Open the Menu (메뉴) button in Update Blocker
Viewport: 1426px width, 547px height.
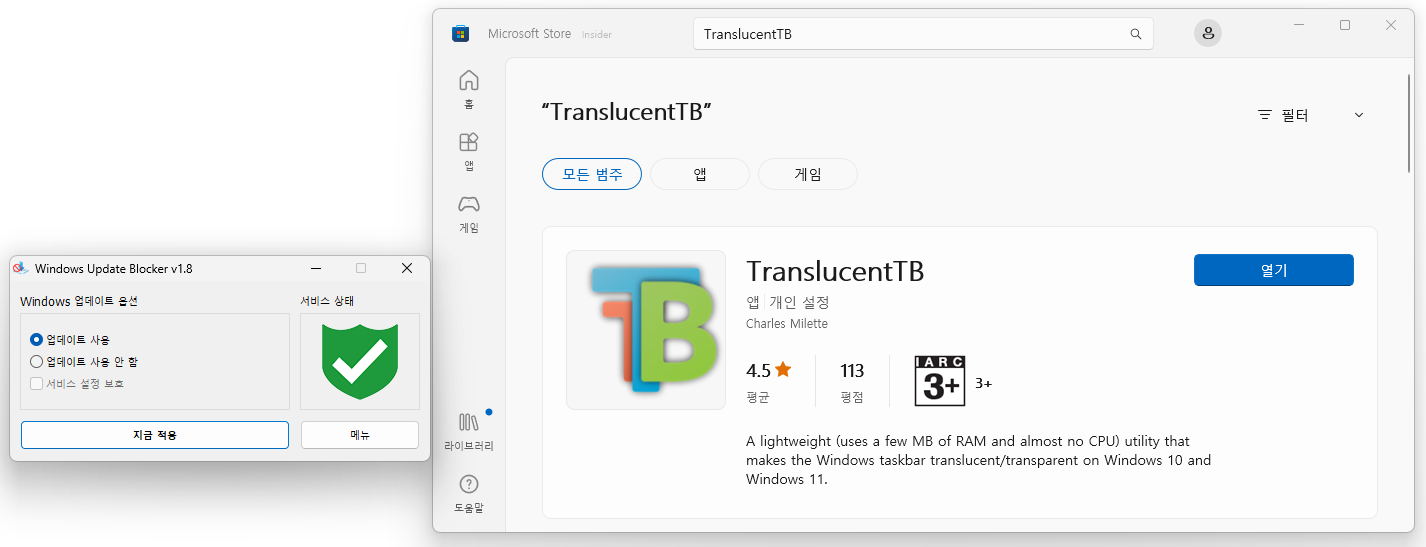[360, 435]
